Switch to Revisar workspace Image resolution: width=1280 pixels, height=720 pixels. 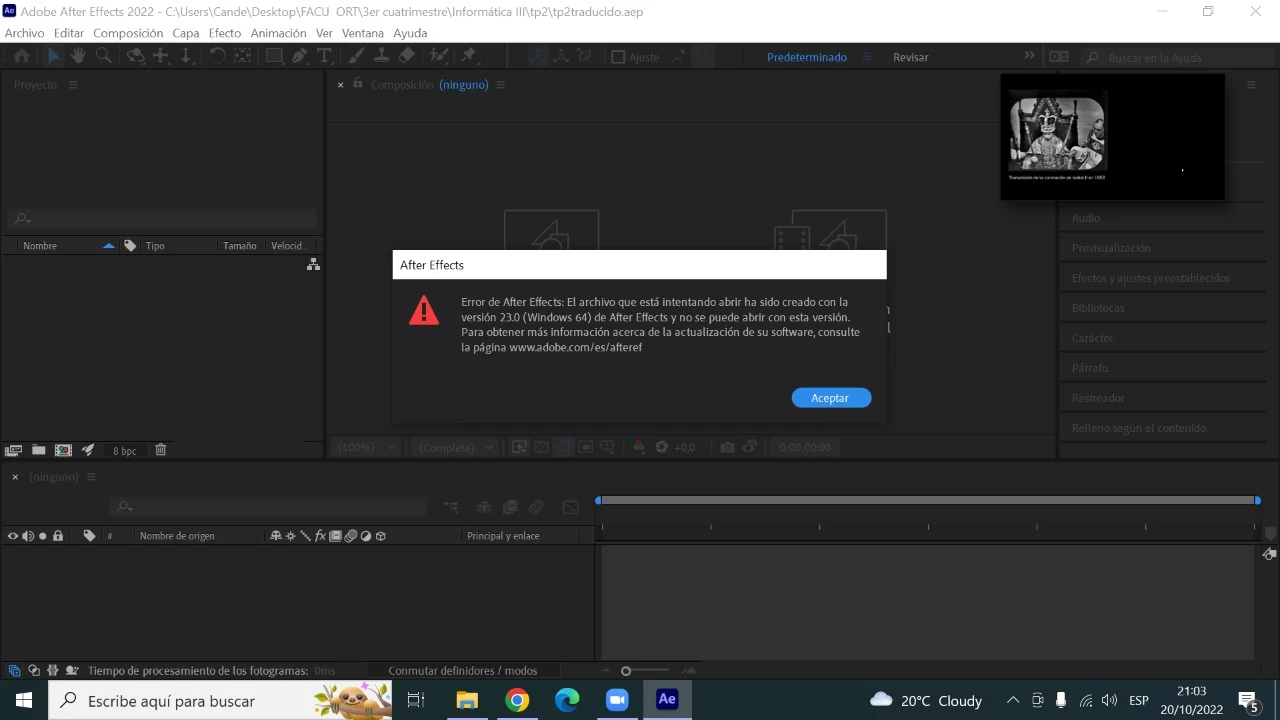[x=911, y=57]
